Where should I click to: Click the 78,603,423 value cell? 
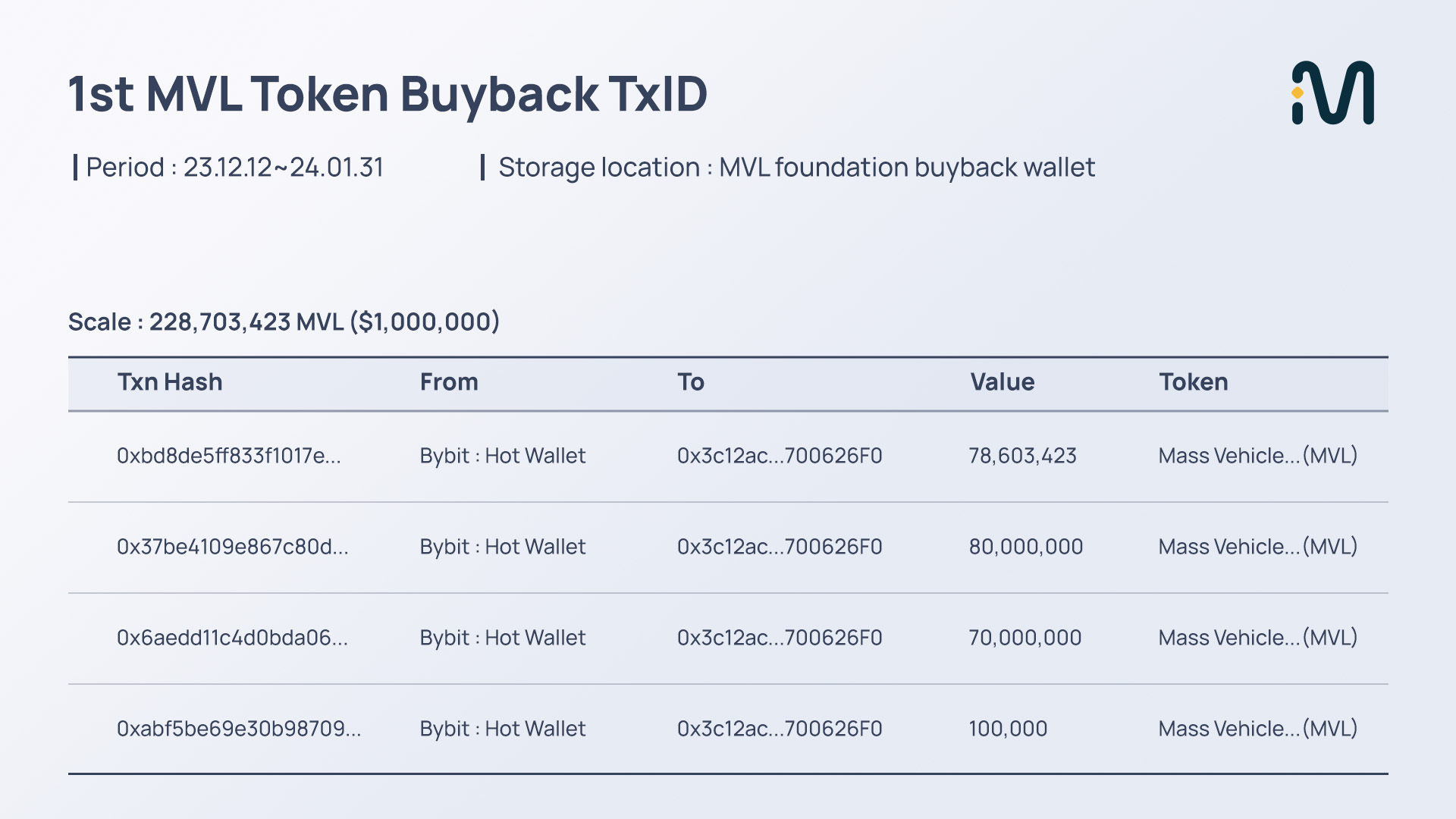(x=1022, y=456)
